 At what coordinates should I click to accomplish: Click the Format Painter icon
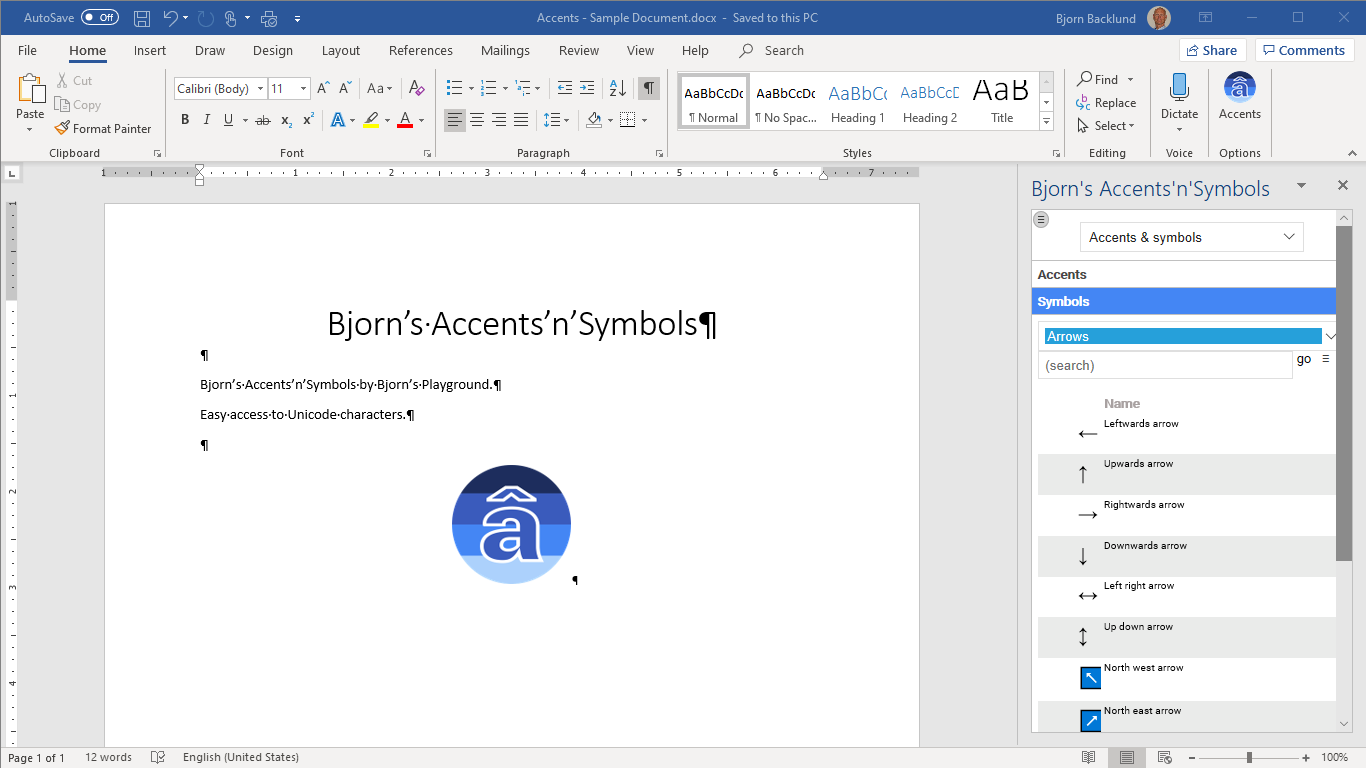63,128
